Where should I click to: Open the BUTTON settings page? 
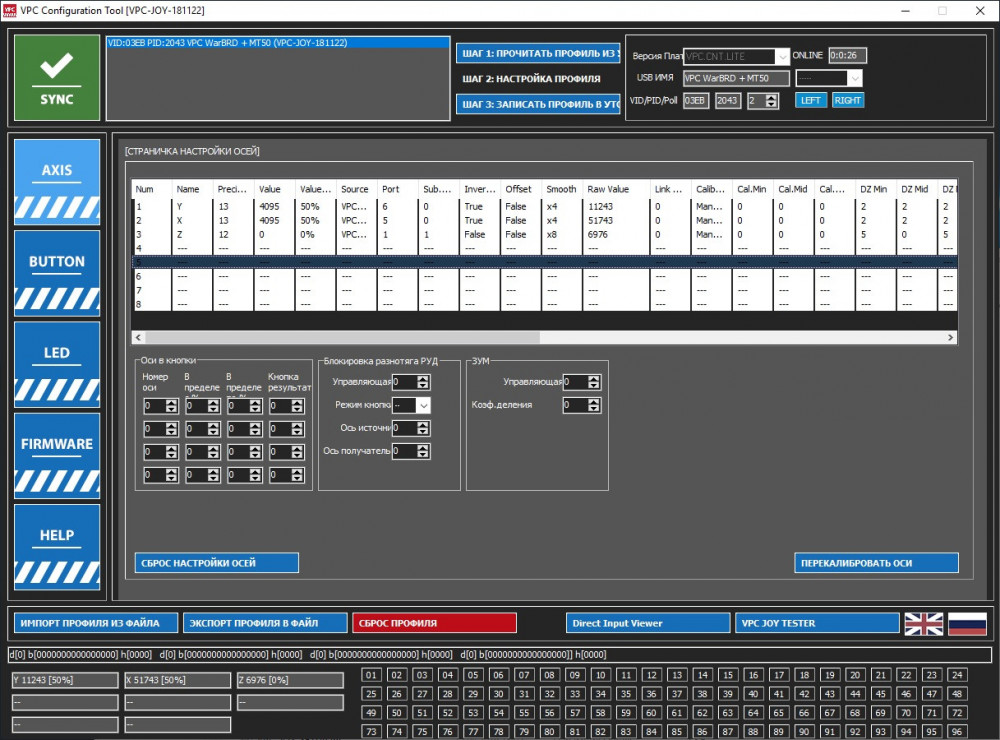tap(57, 272)
